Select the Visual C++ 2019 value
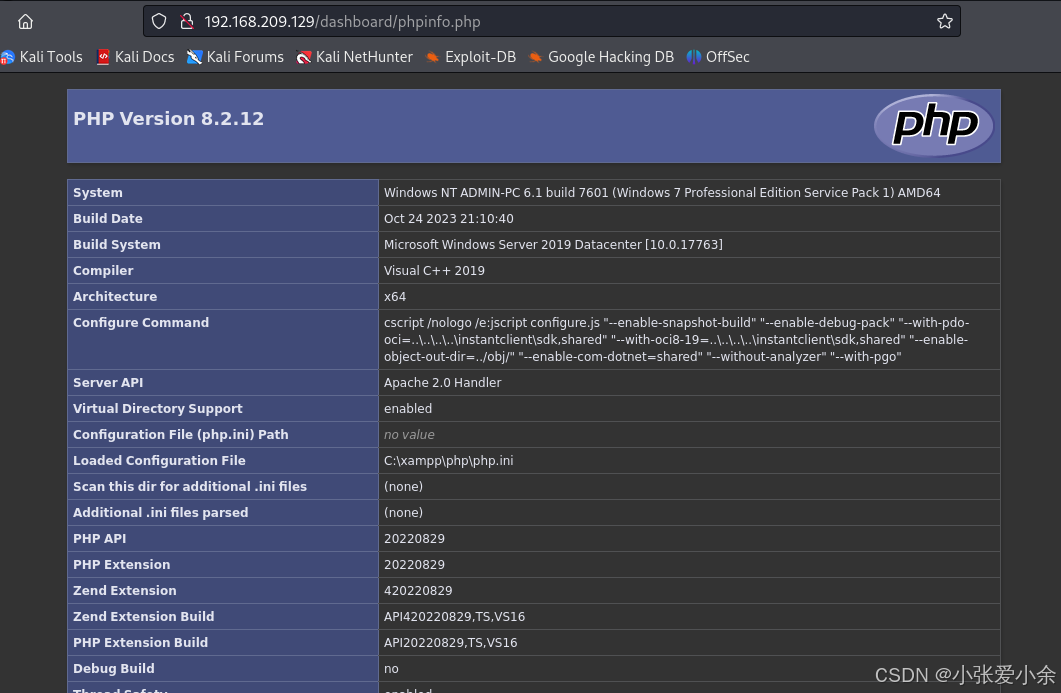1061x693 pixels. click(x=434, y=271)
